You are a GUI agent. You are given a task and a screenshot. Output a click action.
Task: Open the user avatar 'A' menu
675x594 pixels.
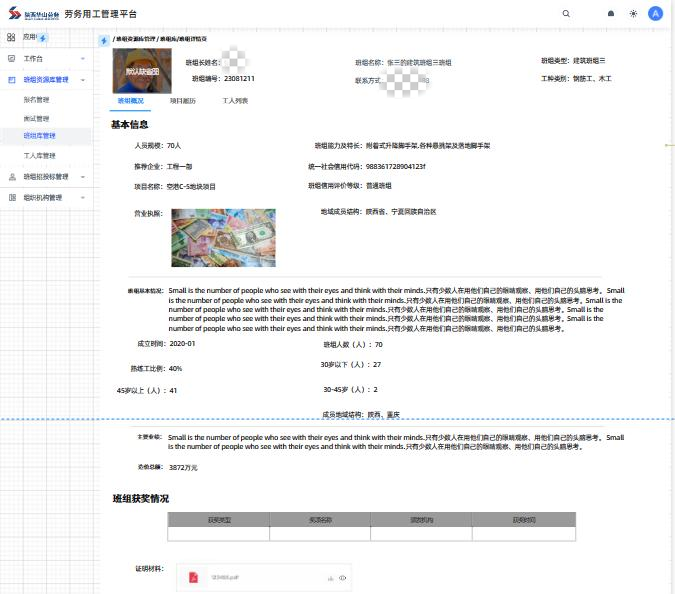tap(656, 14)
